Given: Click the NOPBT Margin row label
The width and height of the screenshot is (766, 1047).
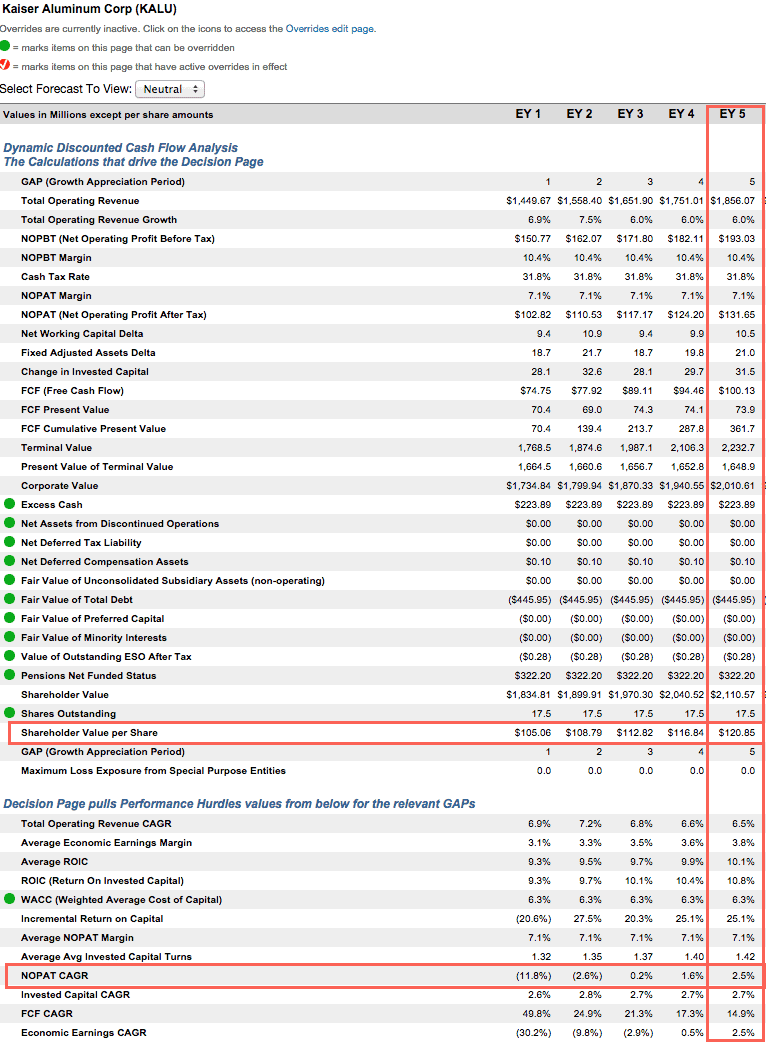Looking at the screenshot, I should click(56, 257).
